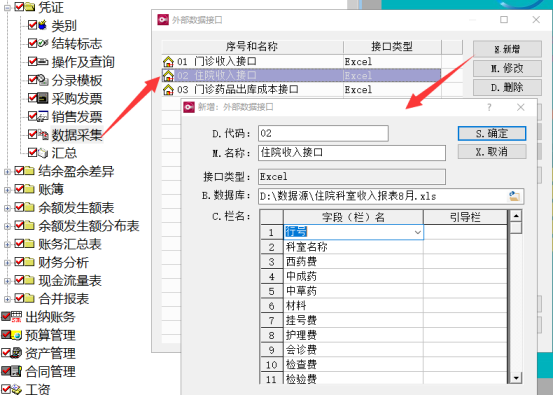Click the house icon of 03 门诊药品出库成本接口
Screen dimensions: 553x395
pos(169,90)
